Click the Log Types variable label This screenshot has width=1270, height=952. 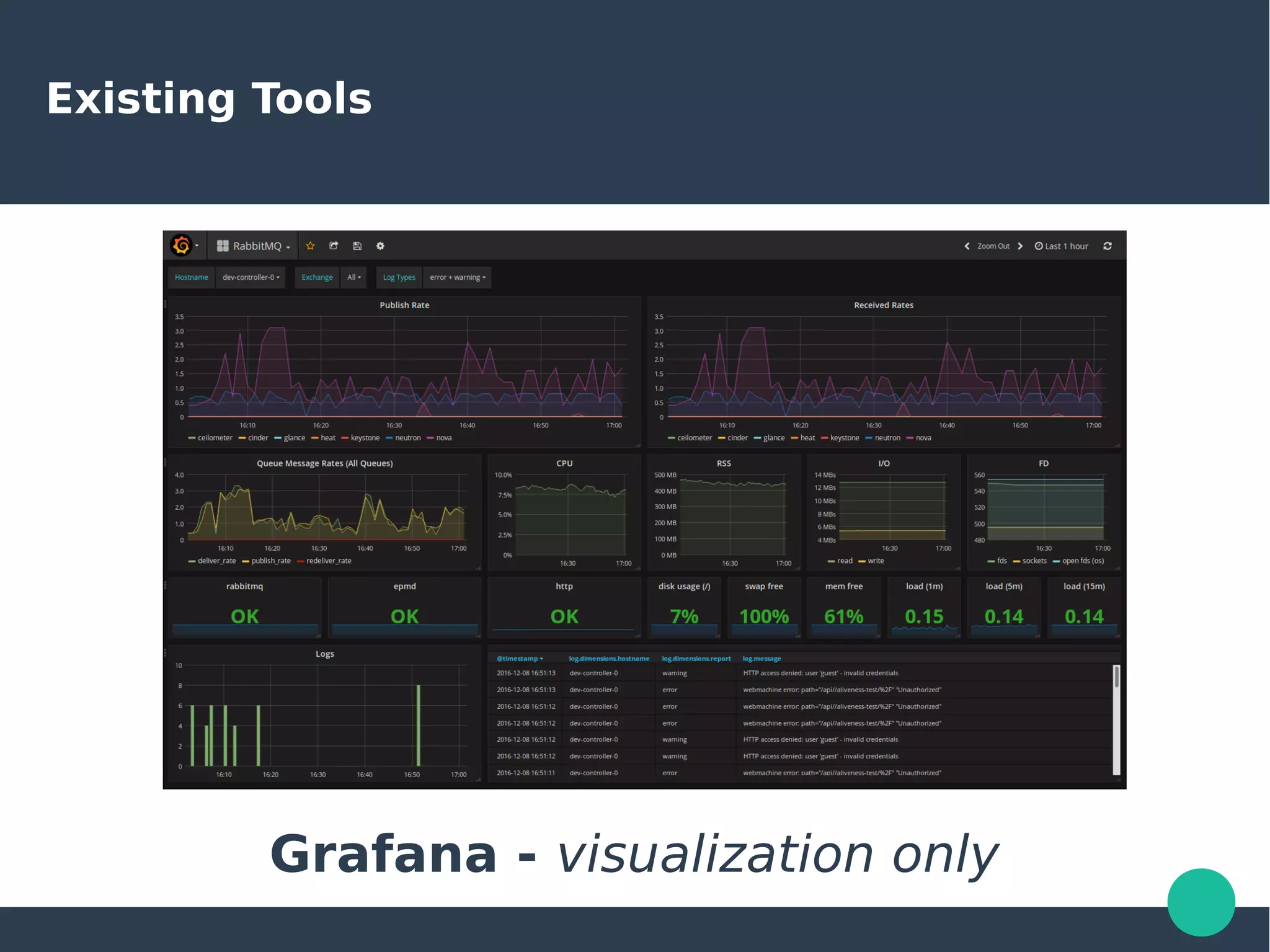[x=399, y=277]
